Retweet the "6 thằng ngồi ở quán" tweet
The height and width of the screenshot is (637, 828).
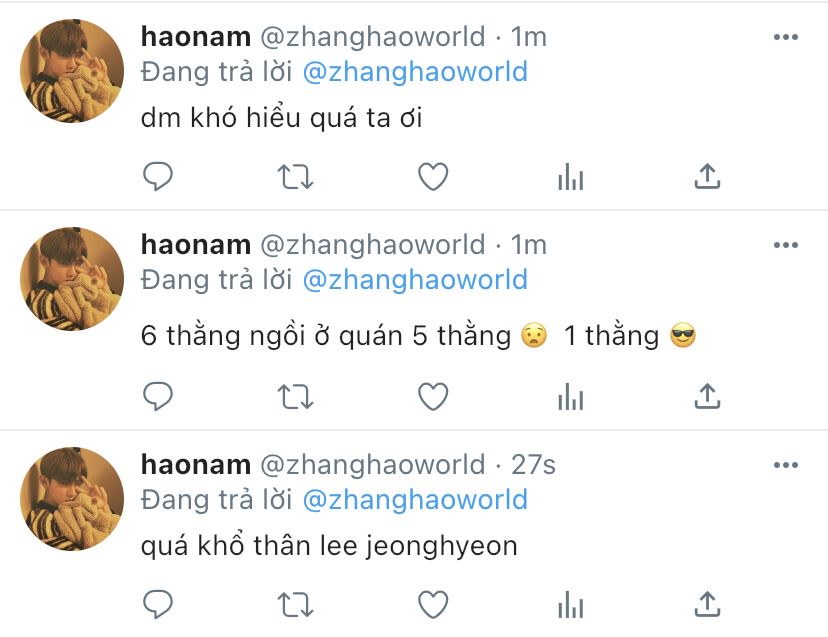coord(295,397)
